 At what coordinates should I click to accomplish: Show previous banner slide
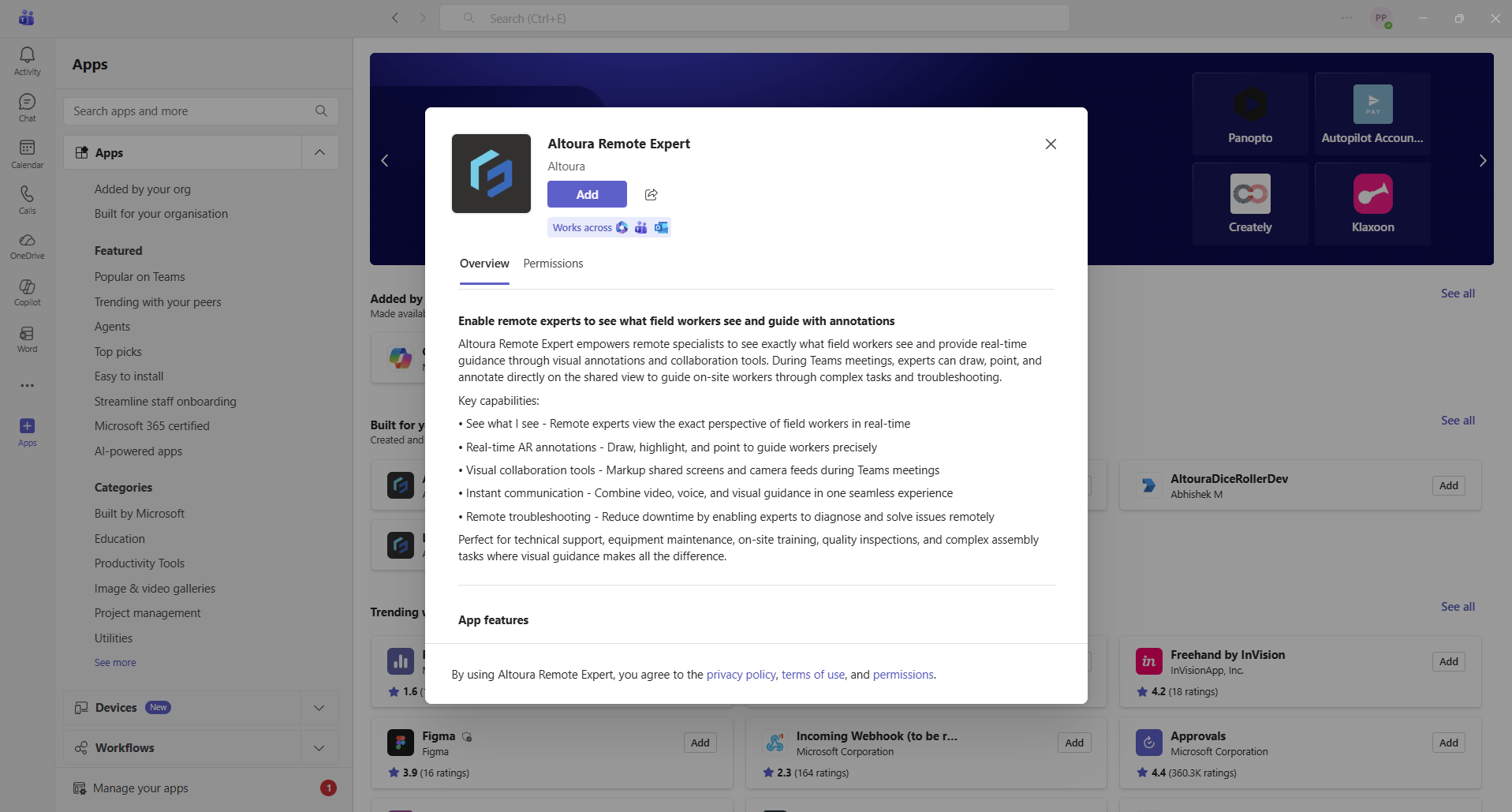coord(385,160)
